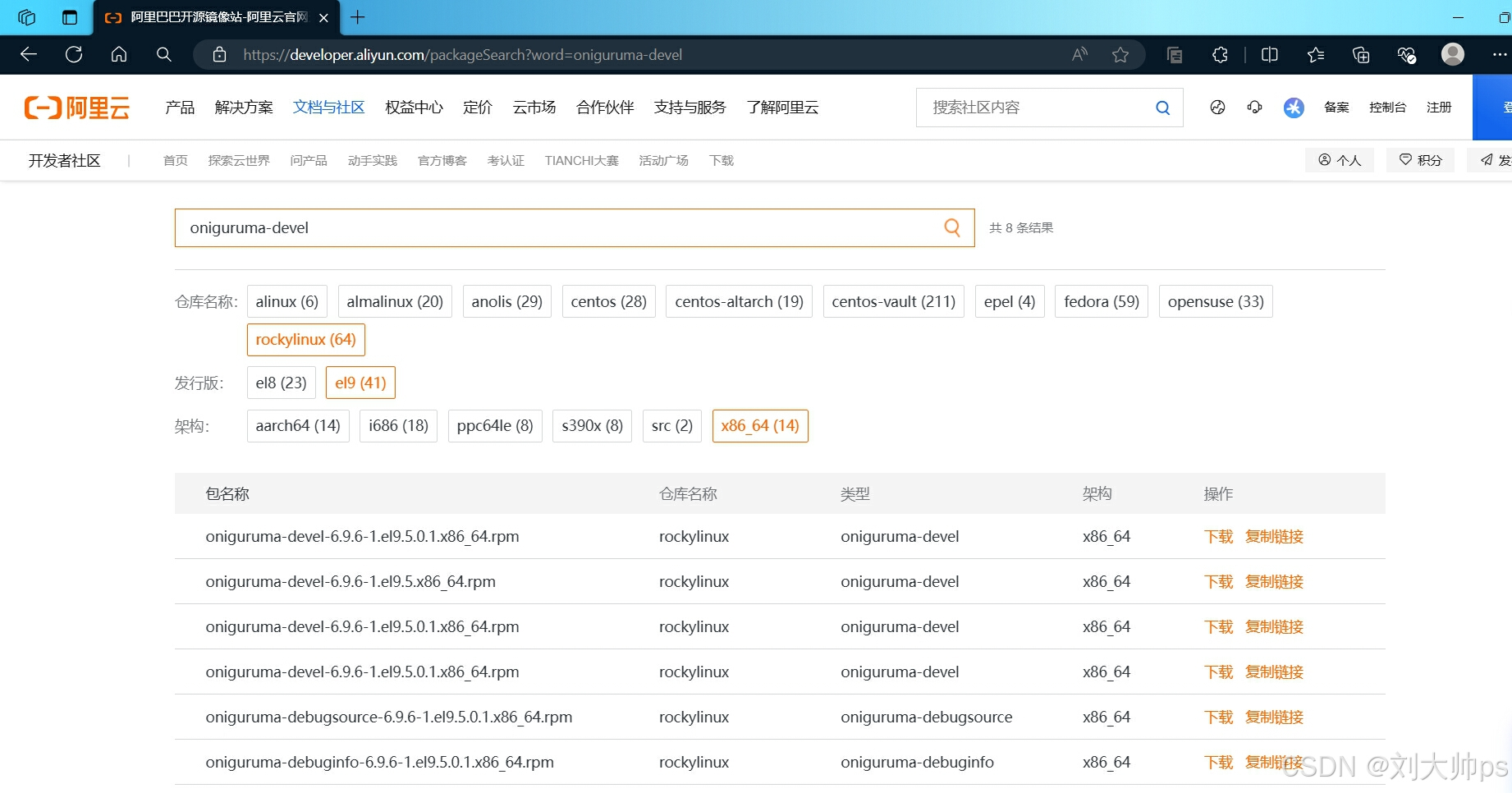Click the browser search magnifier icon
1512x793 pixels.
pos(164,55)
